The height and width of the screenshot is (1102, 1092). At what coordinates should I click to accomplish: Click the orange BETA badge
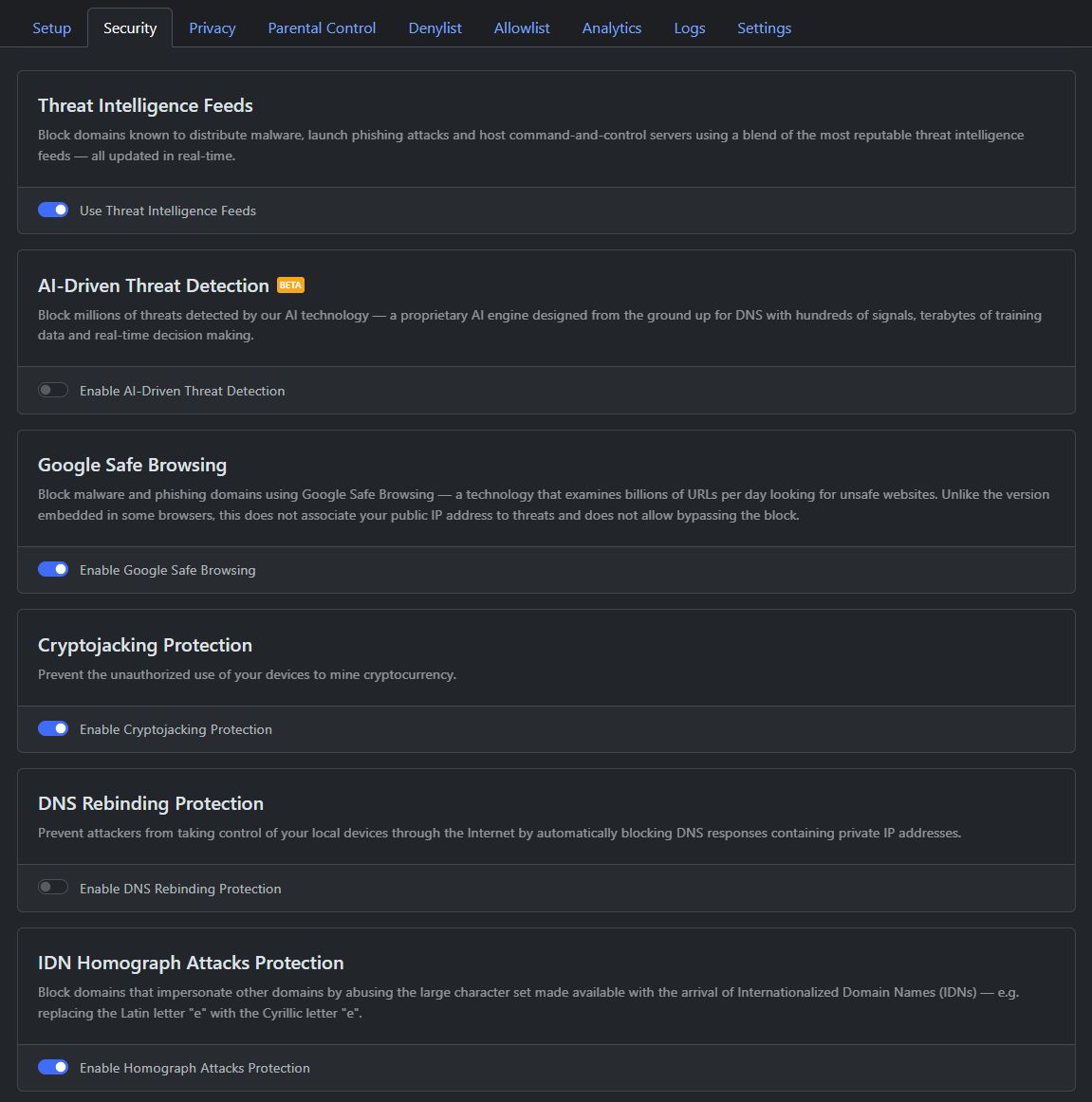click(290, 285)
